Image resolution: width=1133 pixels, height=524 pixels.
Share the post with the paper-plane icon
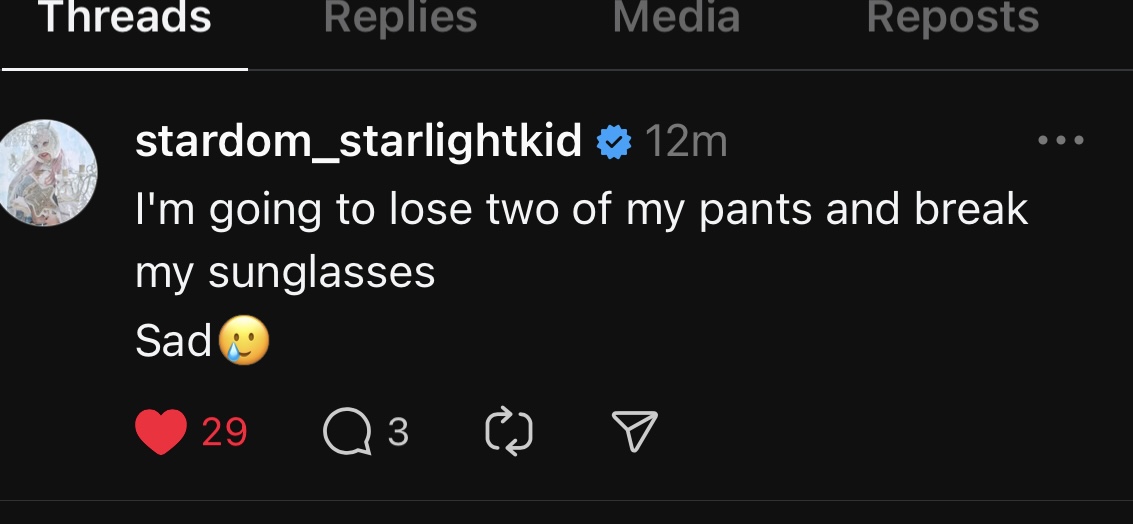coord(634,431)
